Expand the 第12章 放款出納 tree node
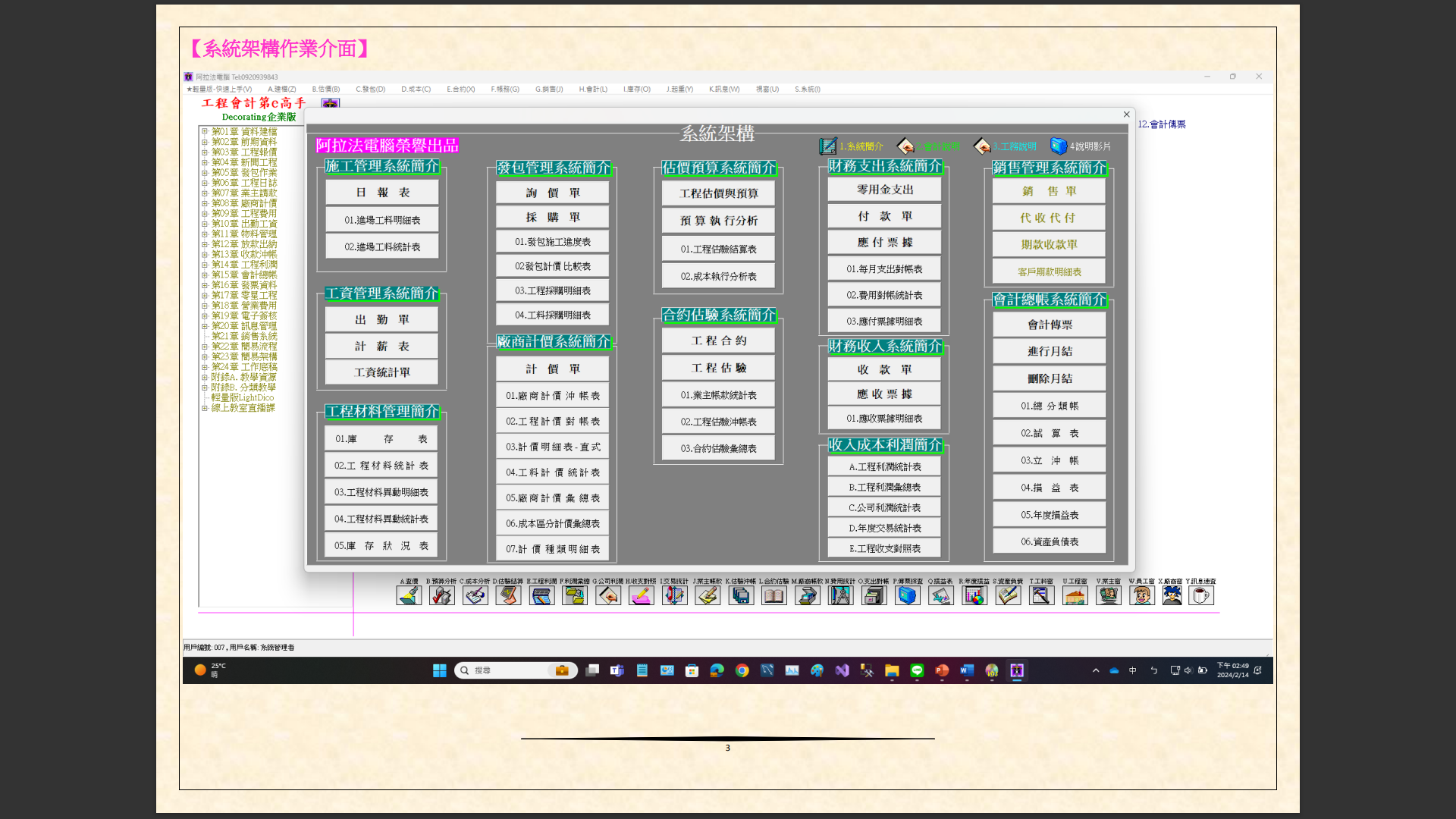Screen dimensions: 1456x819 pyautogui.click(x=204, y=244)
